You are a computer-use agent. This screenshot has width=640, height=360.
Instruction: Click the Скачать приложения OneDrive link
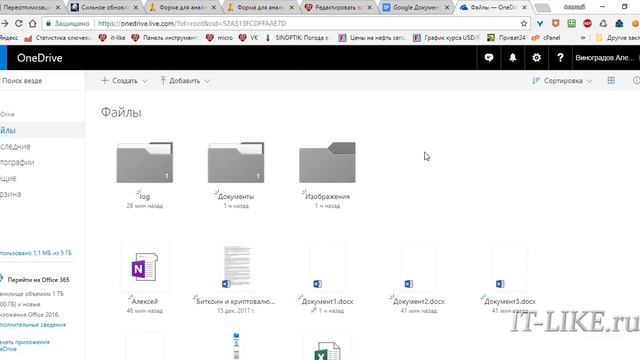tap(24, 345)
